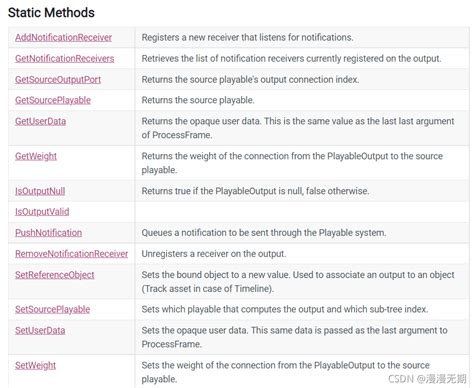Click the Static Methods heading
The height and width of the screenshot is (388, 474).
tap(51, 13)
